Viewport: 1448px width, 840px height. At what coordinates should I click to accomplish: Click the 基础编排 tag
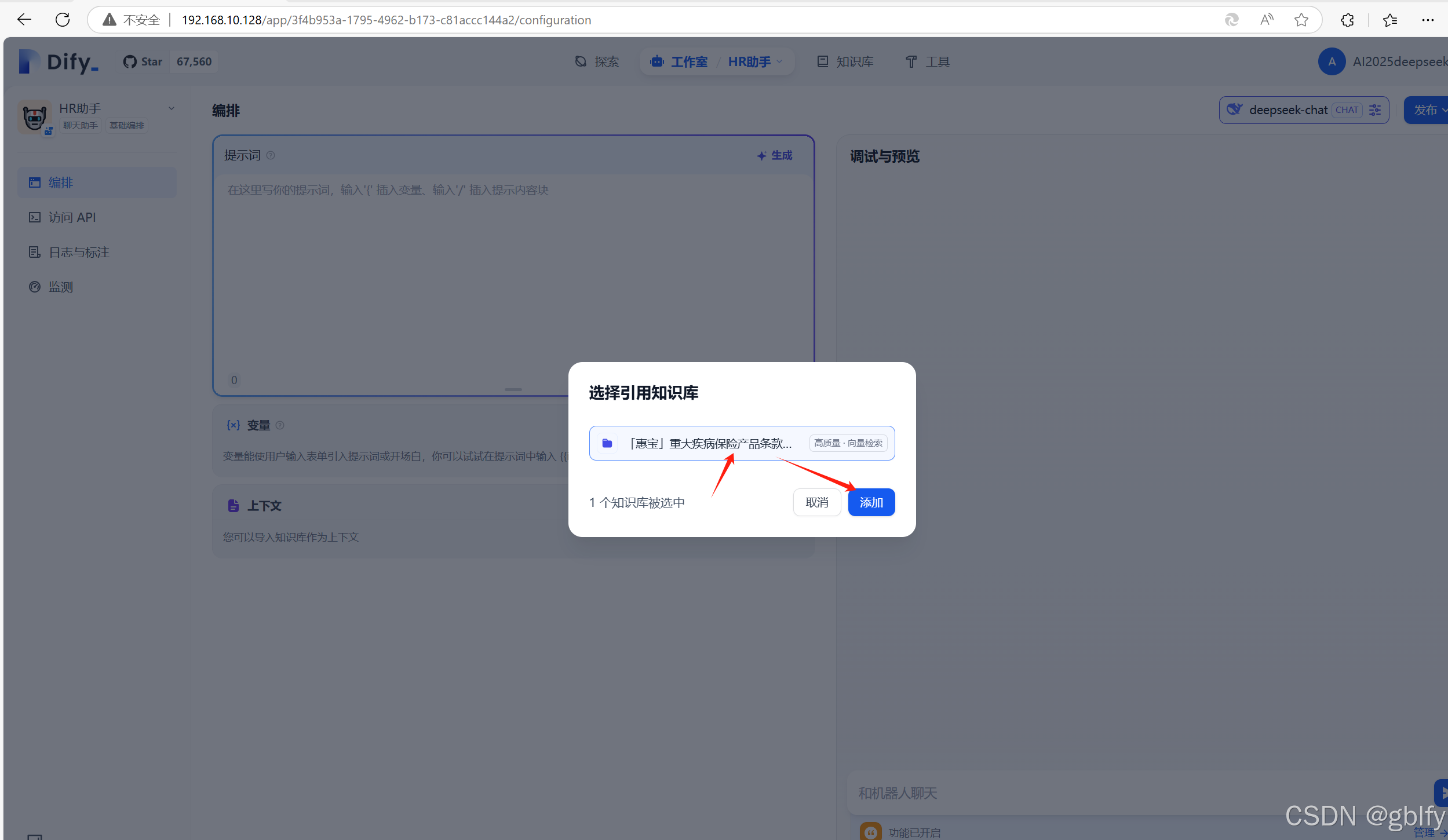127,125
